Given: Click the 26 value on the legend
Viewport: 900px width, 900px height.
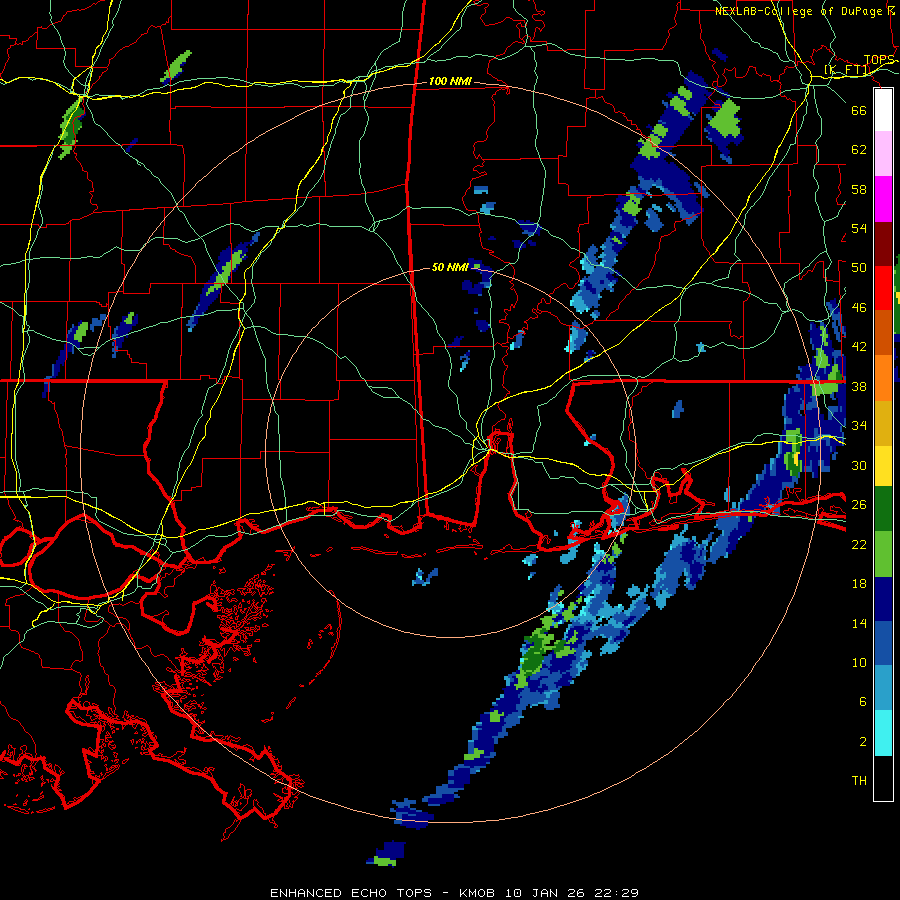Looking at the screenshot, I should point(859,505).
